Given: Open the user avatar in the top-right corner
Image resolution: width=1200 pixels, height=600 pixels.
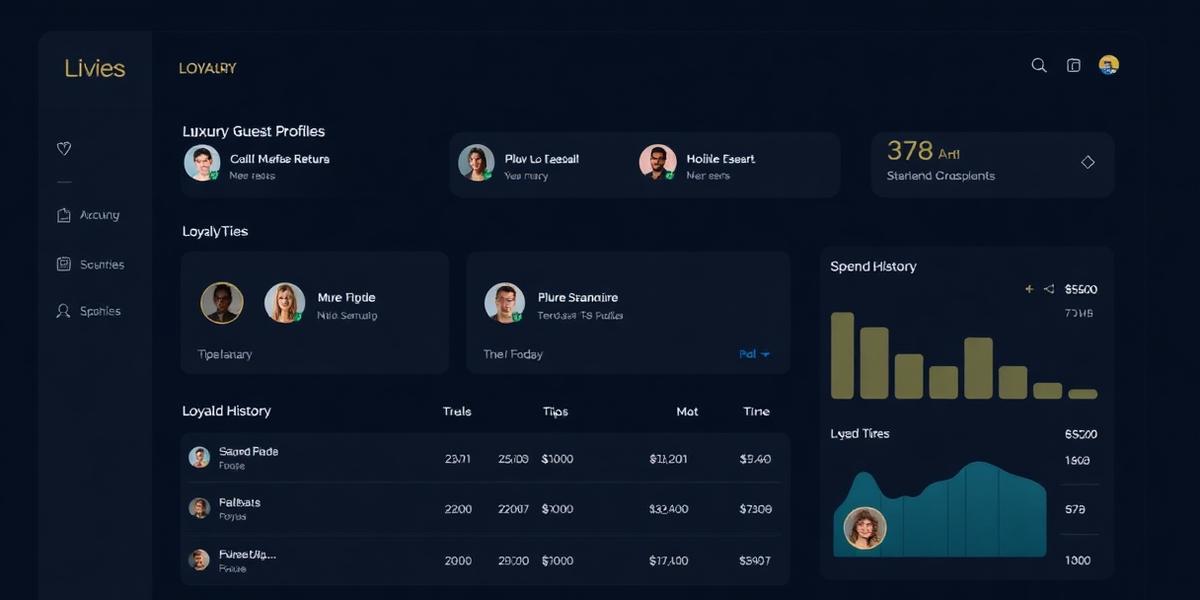Looking at the screenshot, I should click(x=1108, y=65).
